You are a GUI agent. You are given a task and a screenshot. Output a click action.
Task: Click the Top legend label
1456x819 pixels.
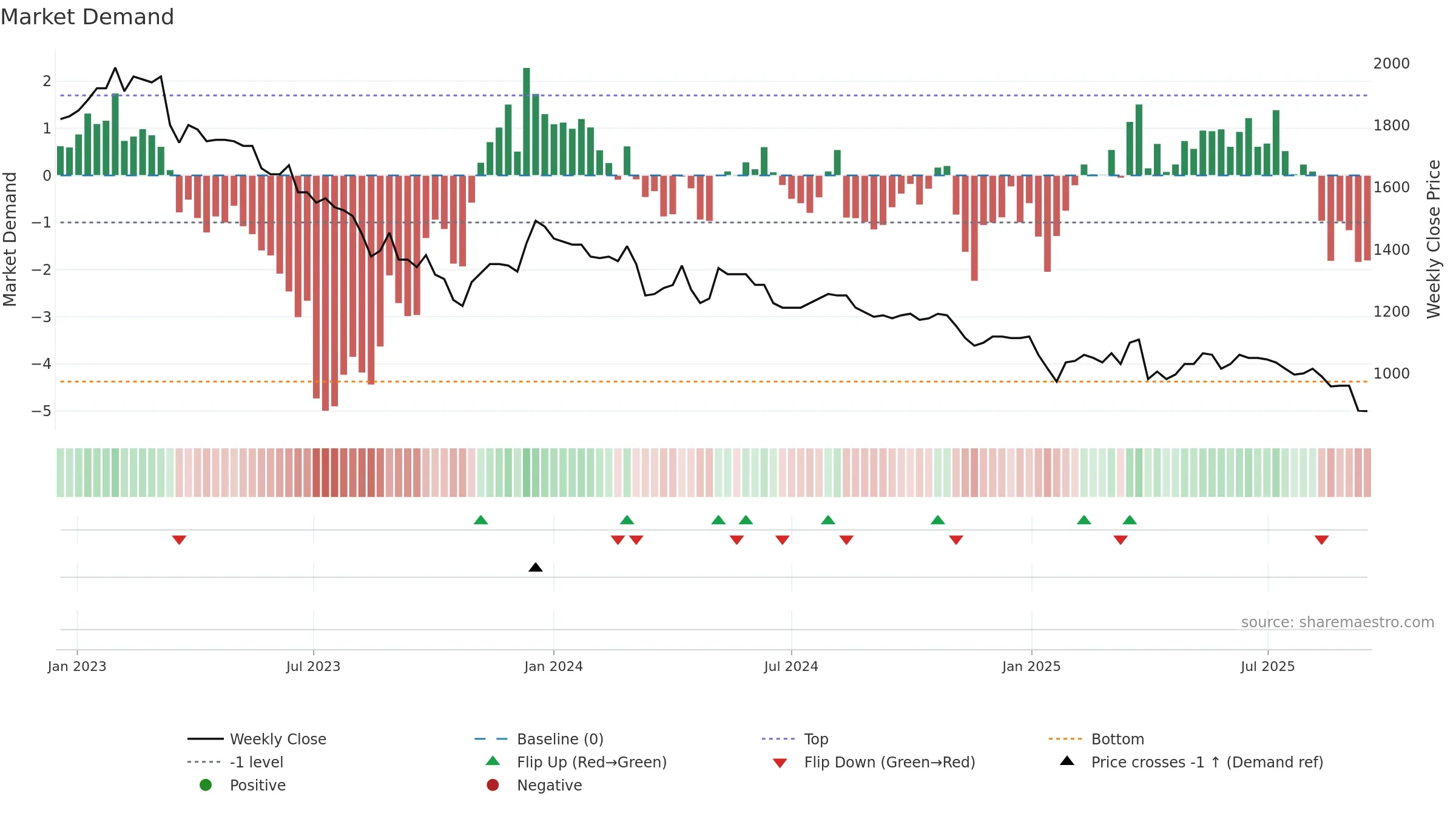[x=816, y=739]
